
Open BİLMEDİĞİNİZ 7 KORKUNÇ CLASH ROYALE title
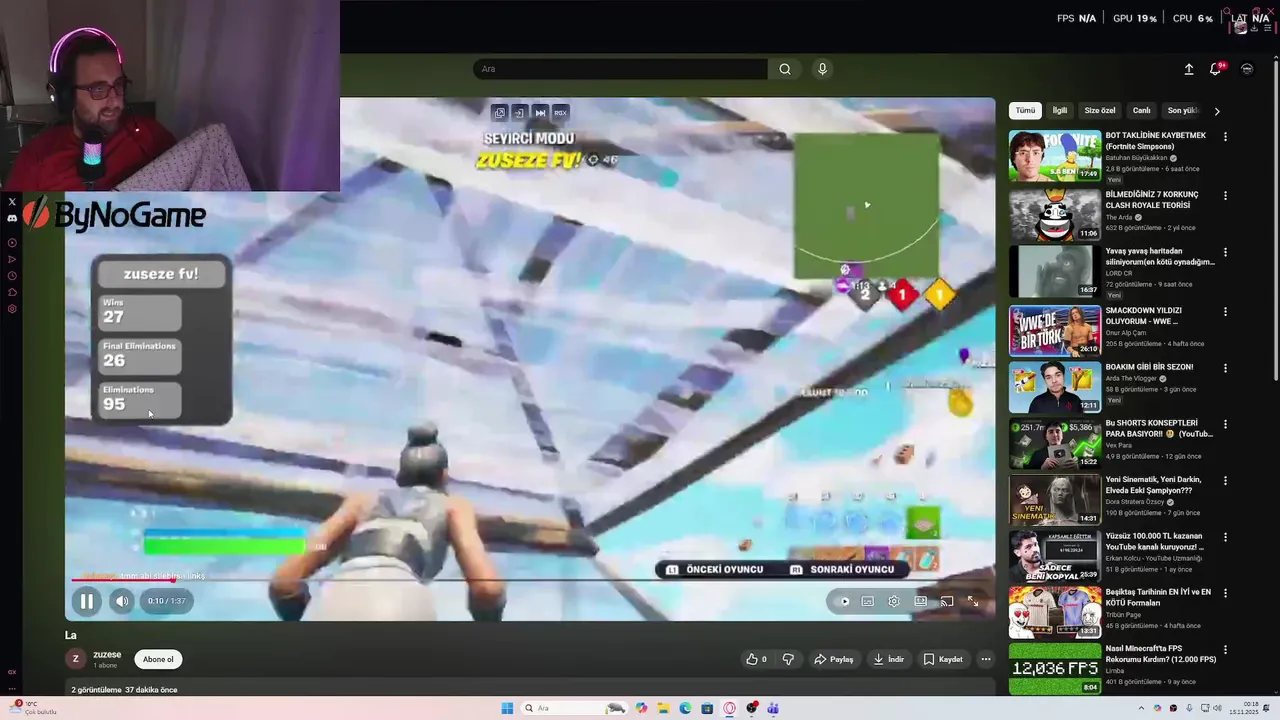pos(1152,200)
